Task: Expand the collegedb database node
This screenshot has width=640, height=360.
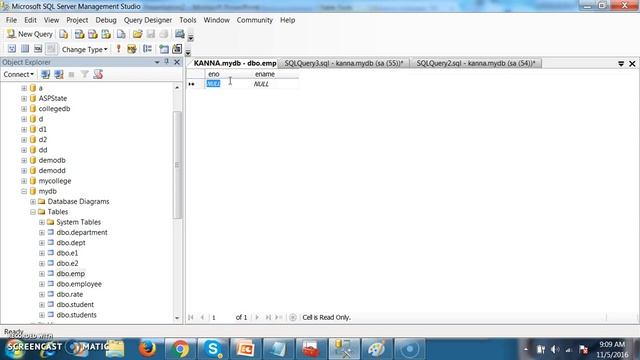Action: 24,109
